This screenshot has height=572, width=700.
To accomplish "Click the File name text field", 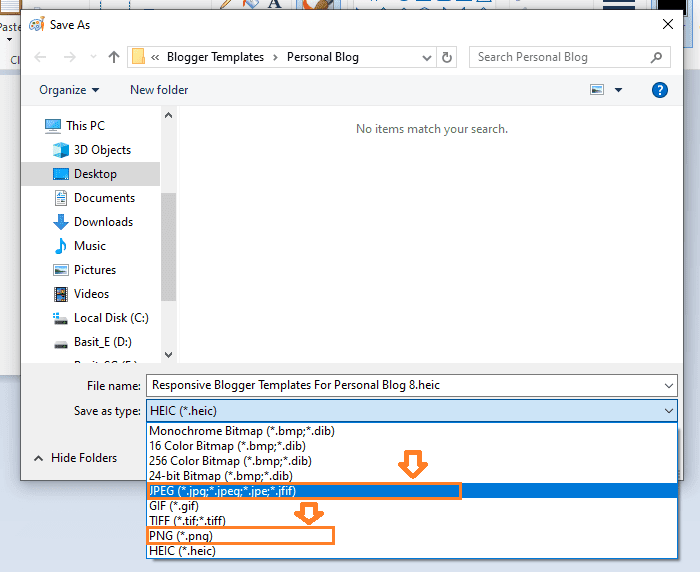I will [400, 385].
